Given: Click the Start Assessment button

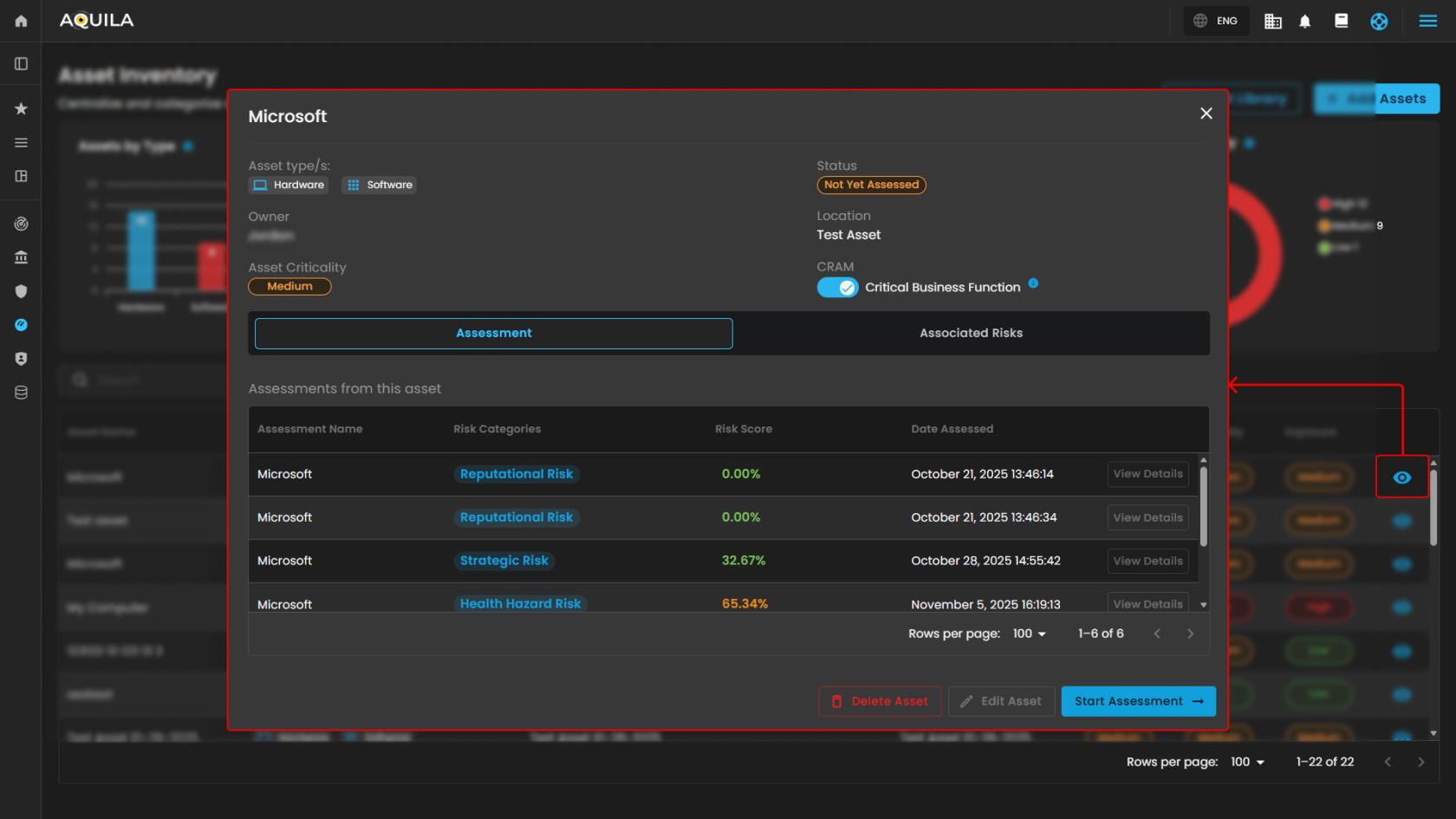Looking at the screenshot, I should (1138, 701).
